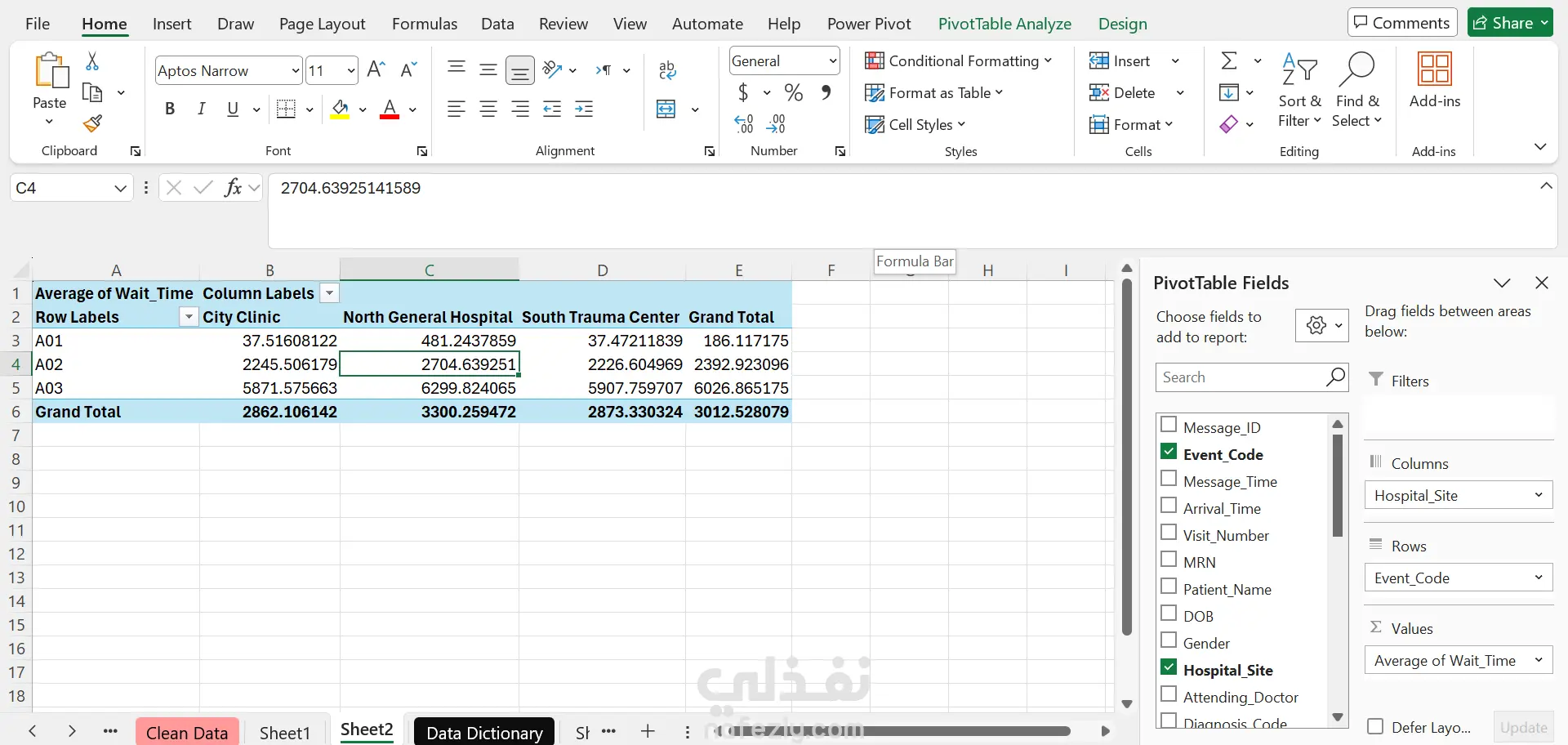Screen dimensions: 1568x745
Task: Open the Formulas ribbon tab
Action: click(425, 24)
